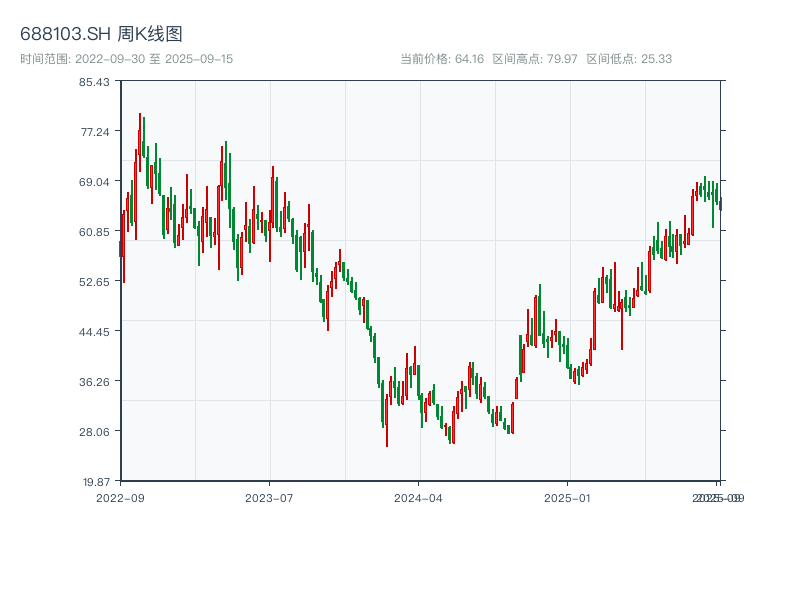Screen dimensions: 800x600
Task: Click the 当前价格: 64.16 label
Action: [442, 59]
